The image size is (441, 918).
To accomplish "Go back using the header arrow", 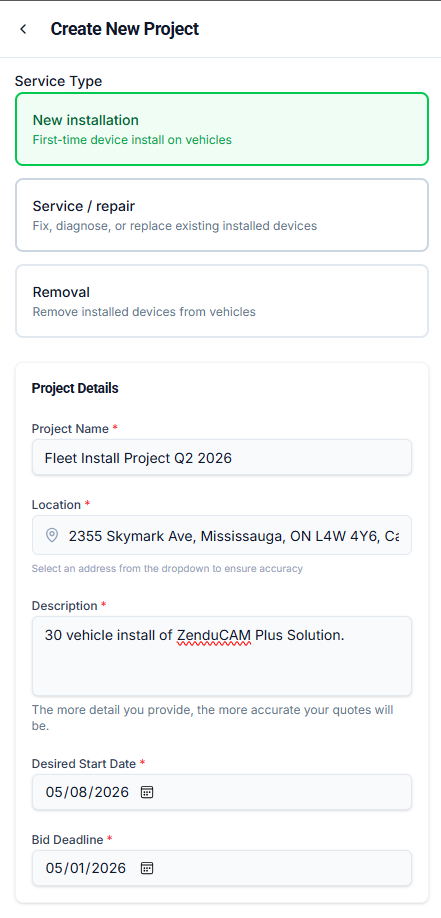I will click(x=23, y=29).
